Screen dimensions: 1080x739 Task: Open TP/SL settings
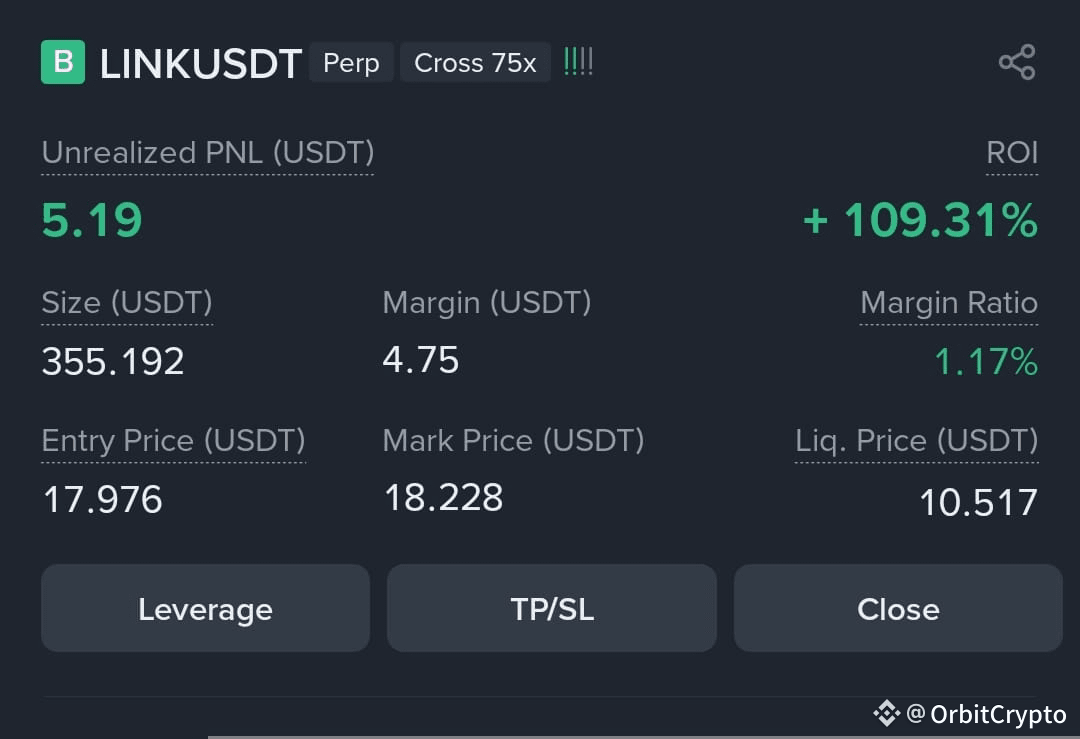click(x=552, y=608)
